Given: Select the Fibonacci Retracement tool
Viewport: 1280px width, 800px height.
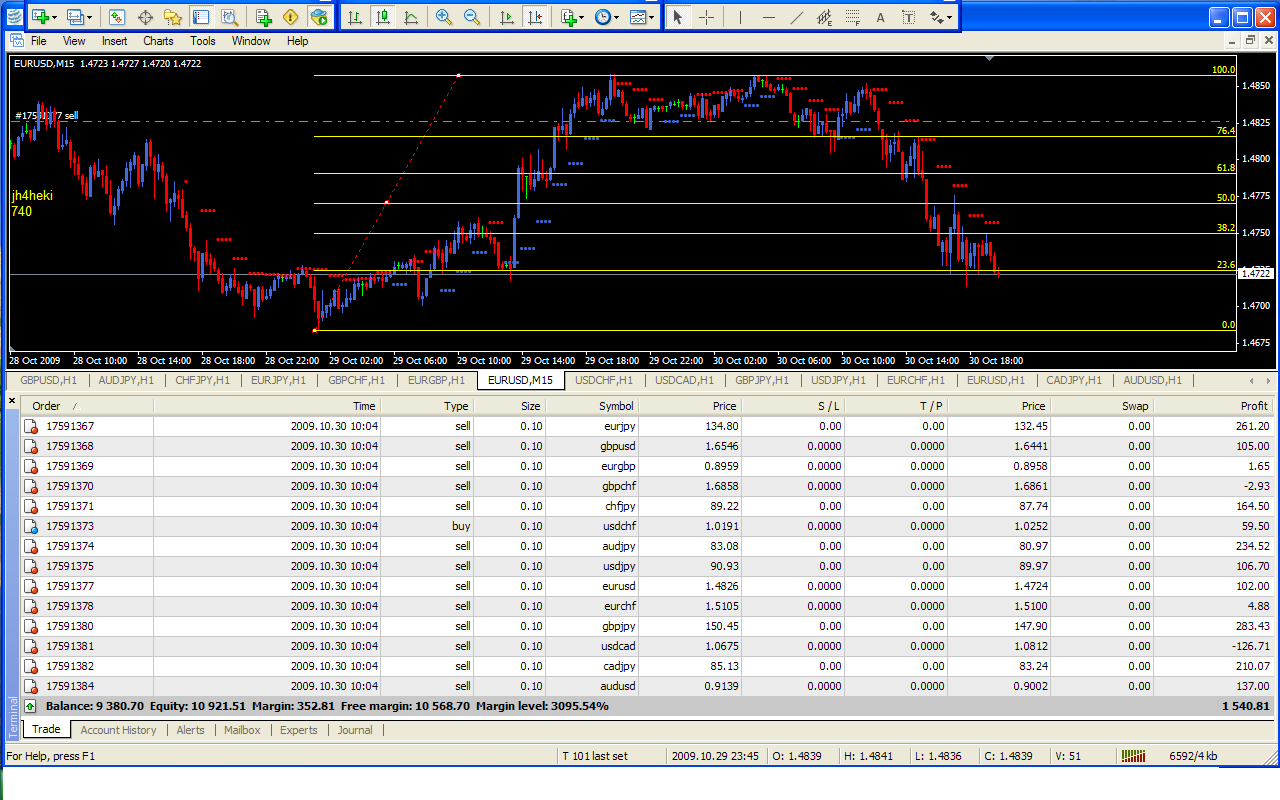Looking at the screenshot, I should (x=852, y=16).
